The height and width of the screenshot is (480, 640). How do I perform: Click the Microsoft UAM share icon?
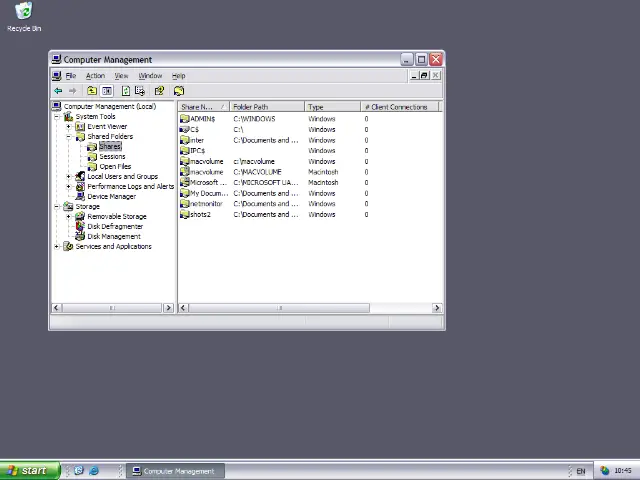[x=184, y=182]
